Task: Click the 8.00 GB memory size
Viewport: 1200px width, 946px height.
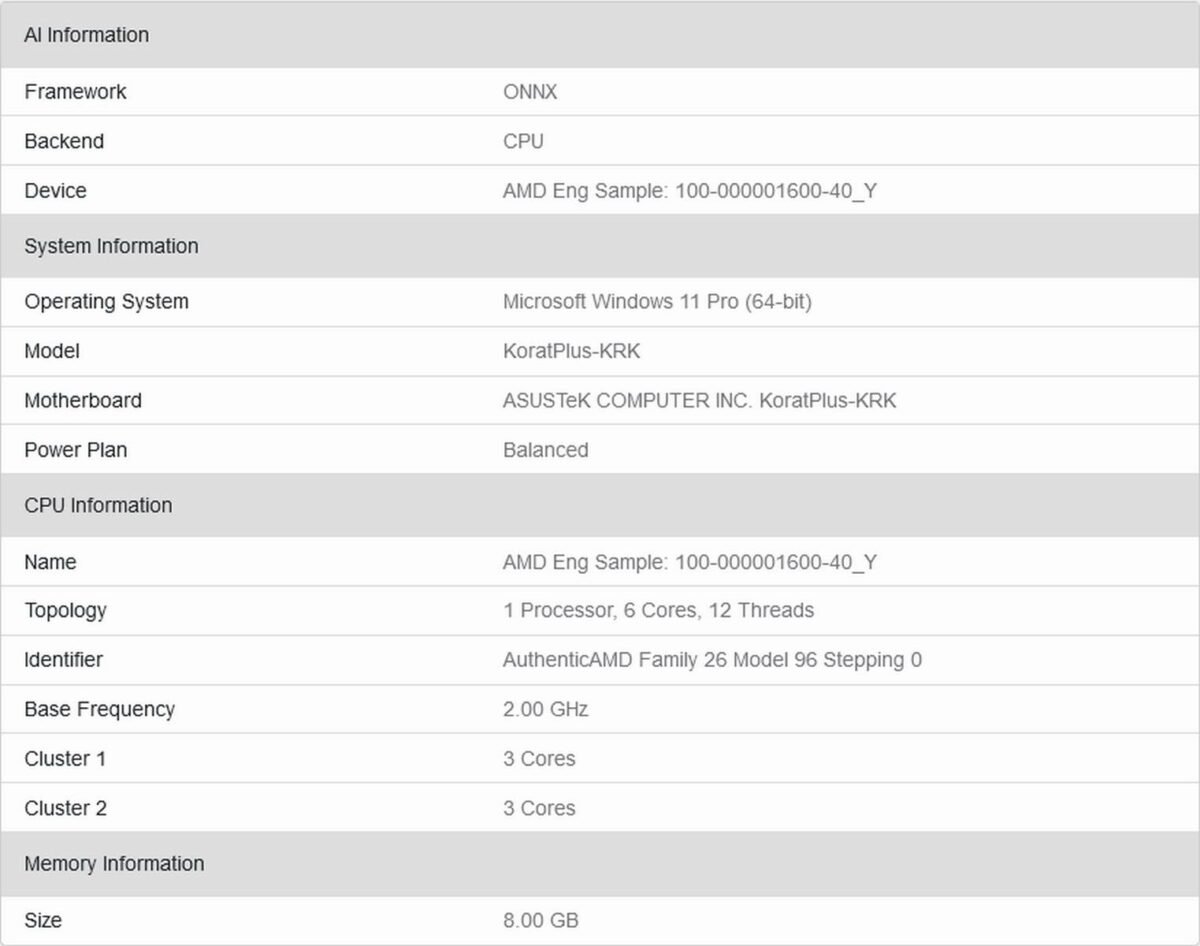Action: pyautogui.click(x=540, y=920)
